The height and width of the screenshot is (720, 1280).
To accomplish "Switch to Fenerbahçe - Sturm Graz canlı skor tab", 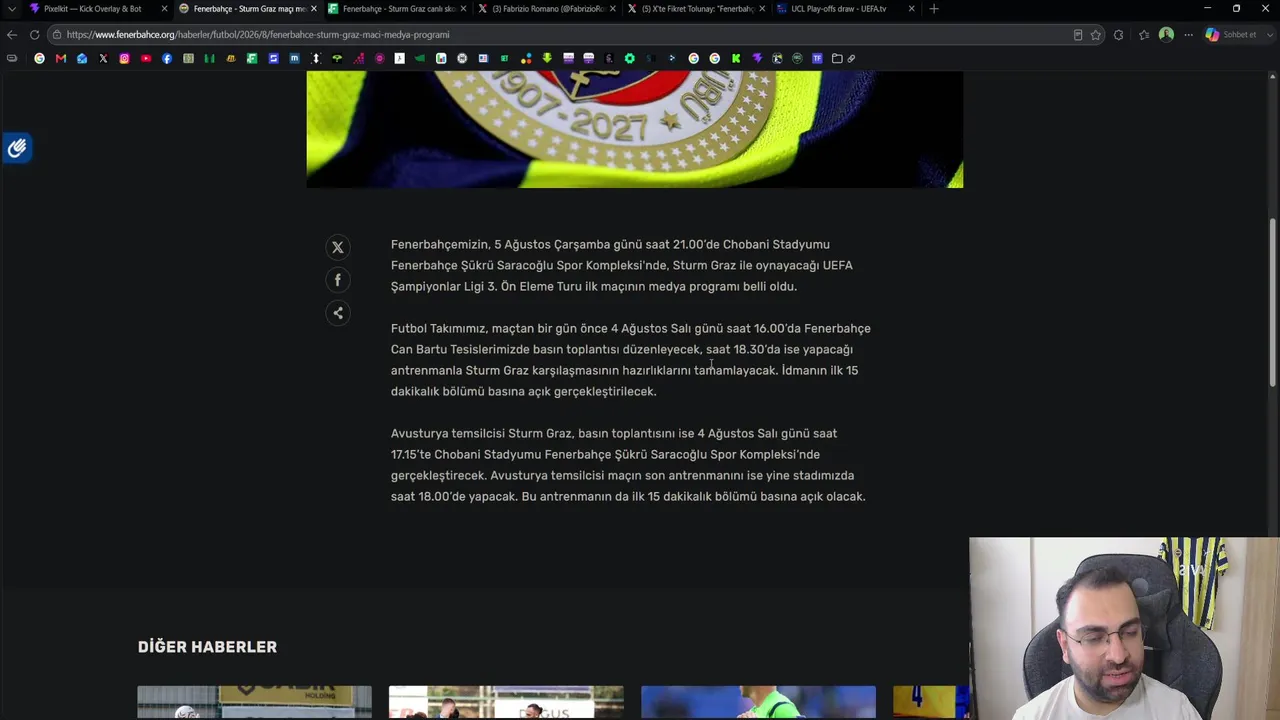I will point(396,9).
